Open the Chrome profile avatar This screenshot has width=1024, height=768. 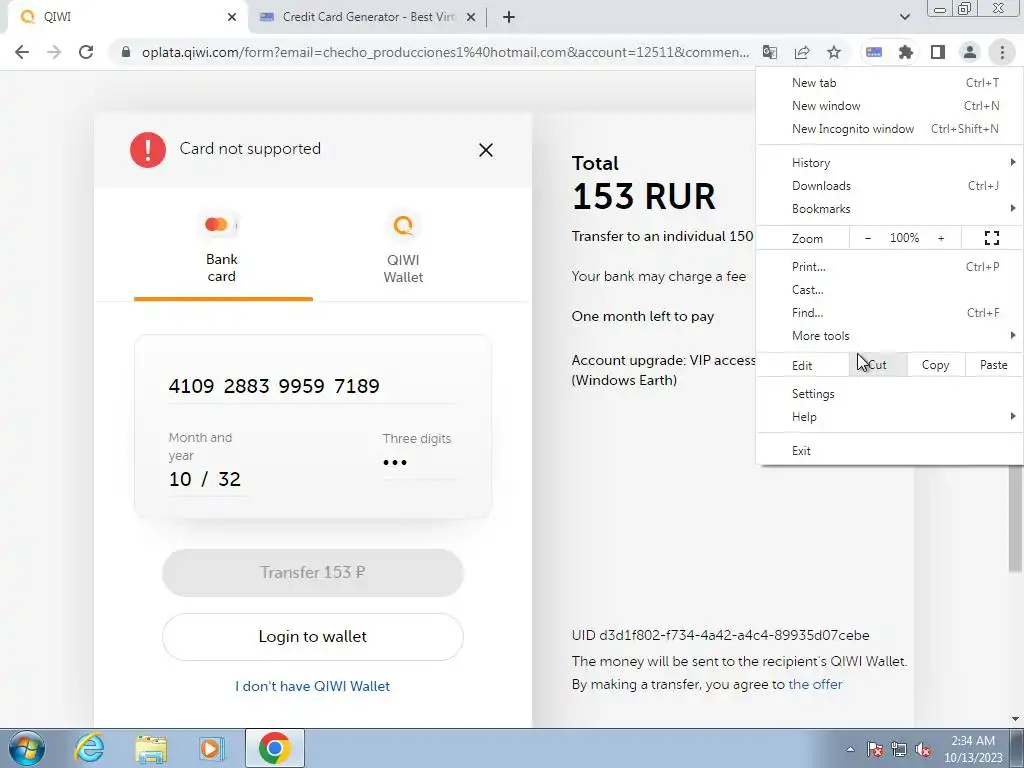click(970, 52)
